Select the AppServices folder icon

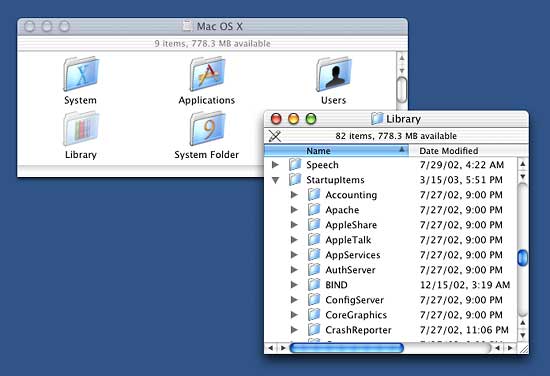(314, 255)
